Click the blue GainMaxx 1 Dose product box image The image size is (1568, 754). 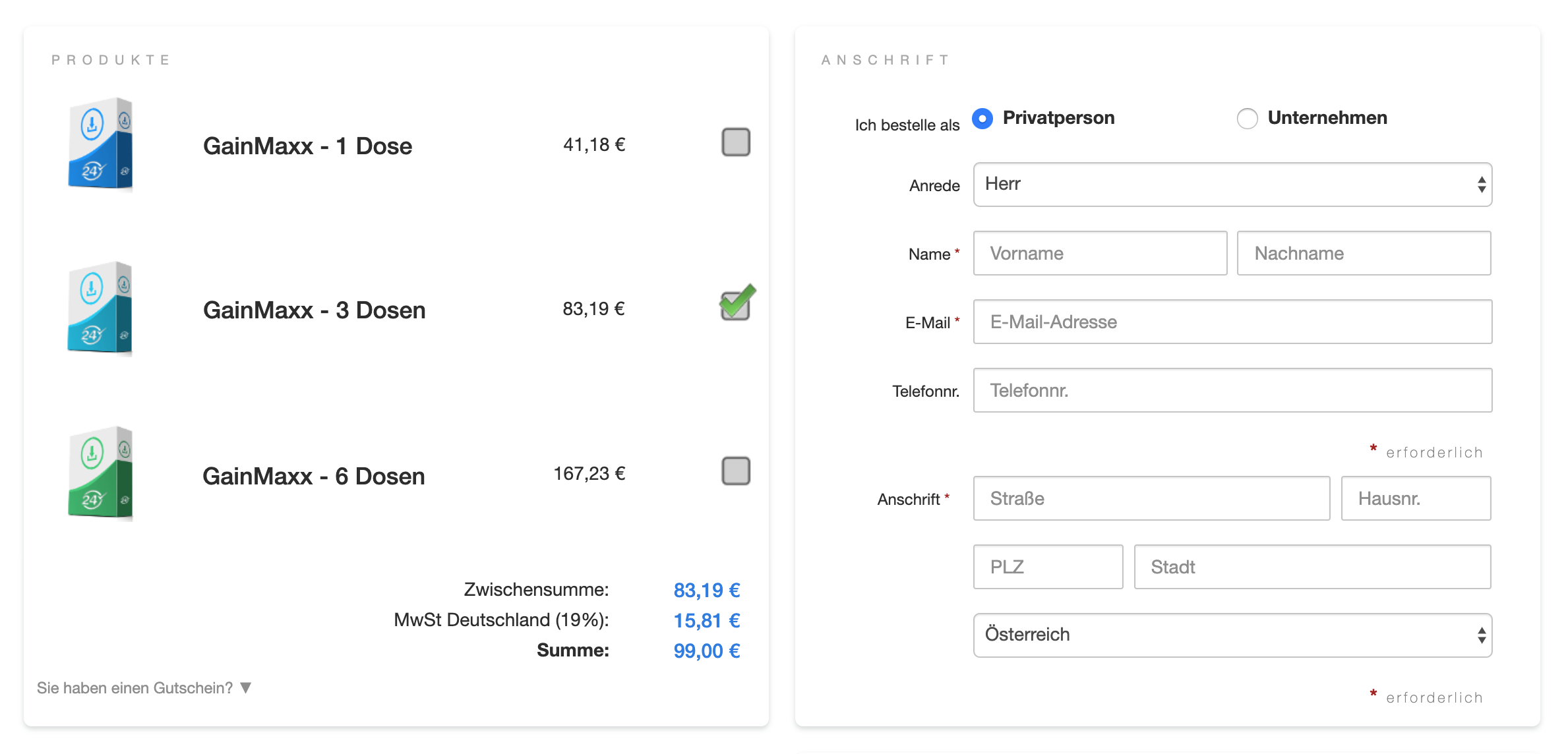pos(100,144)
